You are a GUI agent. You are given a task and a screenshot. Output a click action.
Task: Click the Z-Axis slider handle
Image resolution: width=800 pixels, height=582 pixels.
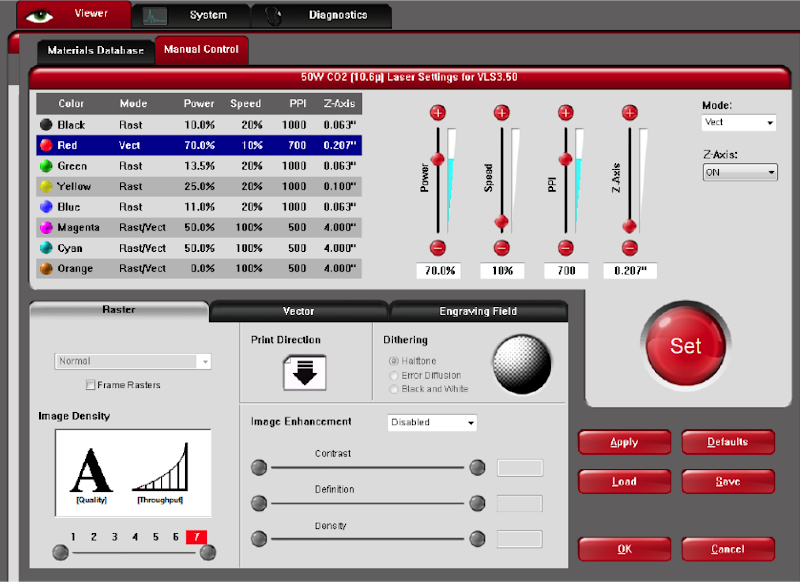630,225
